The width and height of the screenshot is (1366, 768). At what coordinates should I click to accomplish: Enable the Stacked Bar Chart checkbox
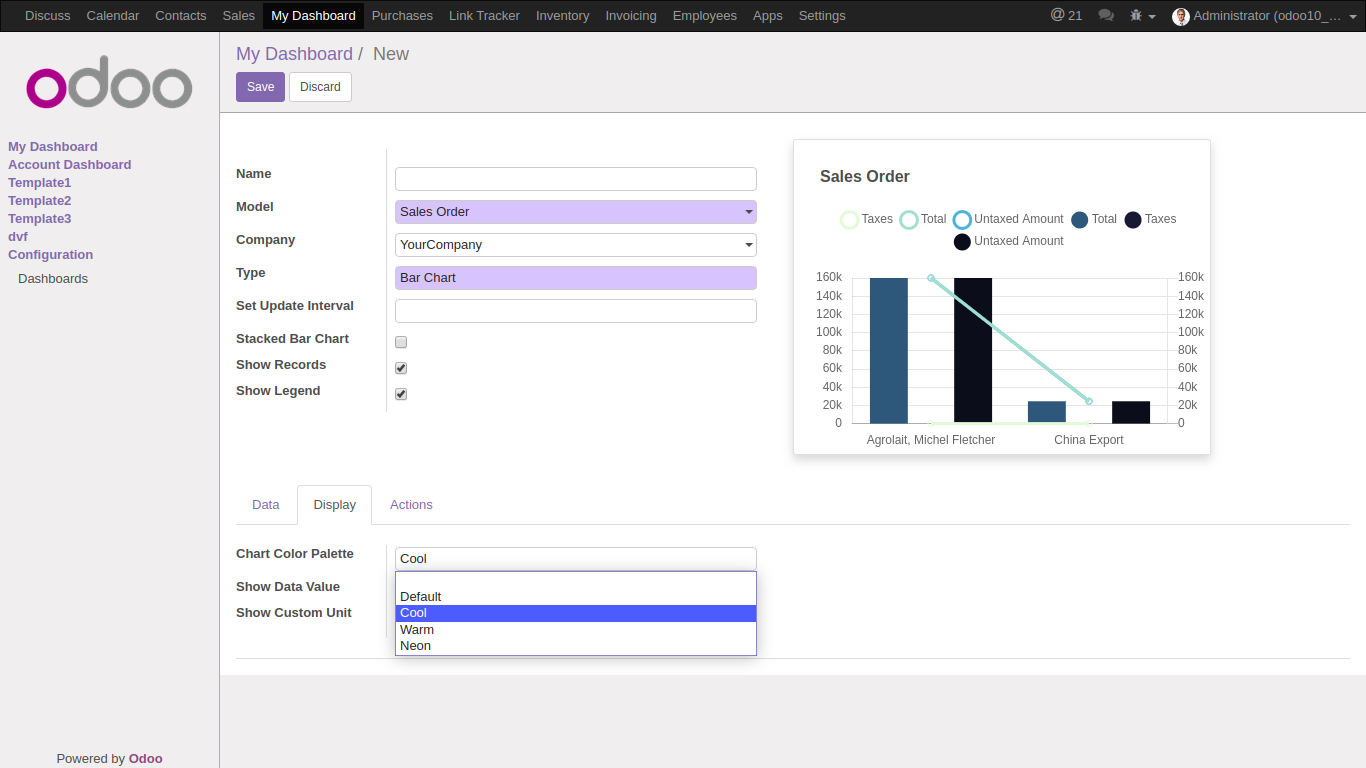tap(401, 342)
